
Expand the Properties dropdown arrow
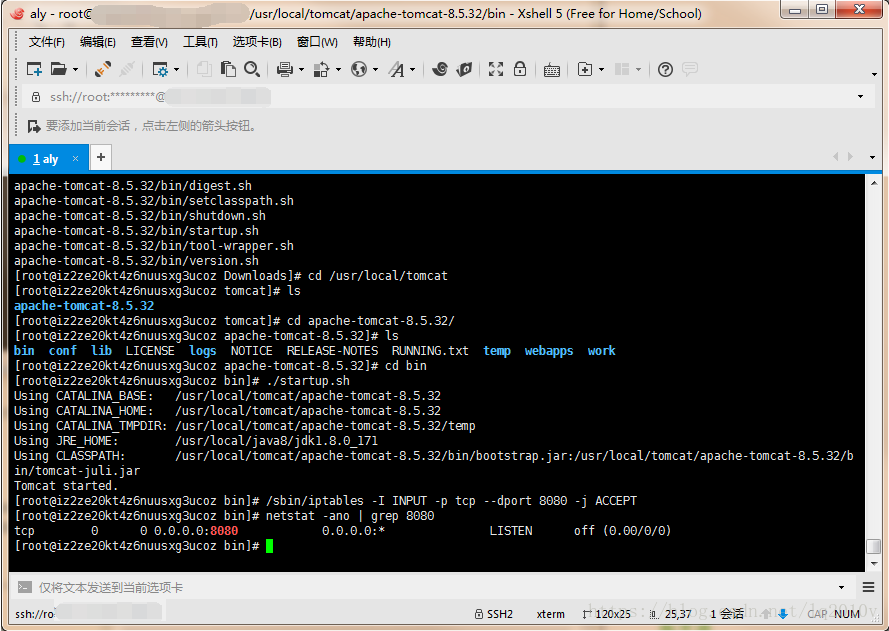177,70
